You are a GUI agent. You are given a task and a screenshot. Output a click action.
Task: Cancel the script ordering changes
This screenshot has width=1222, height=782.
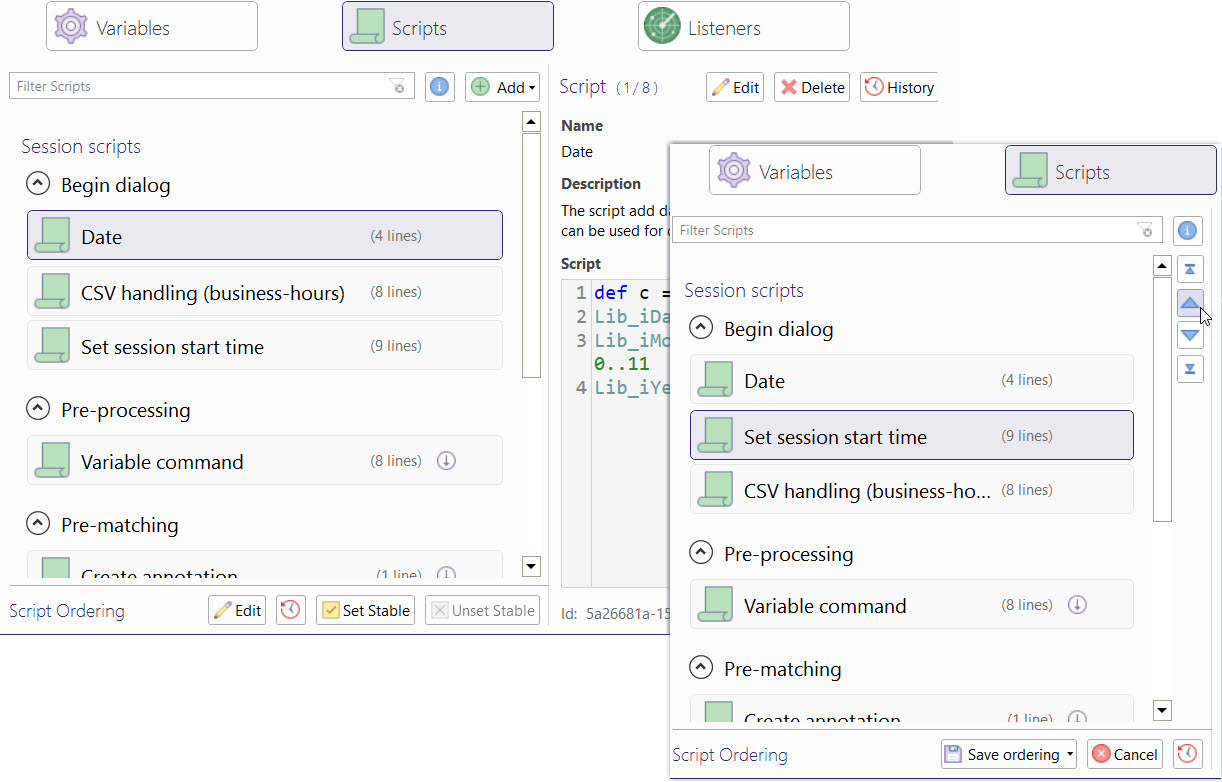pyautogui.click(x=1124, y=754)
